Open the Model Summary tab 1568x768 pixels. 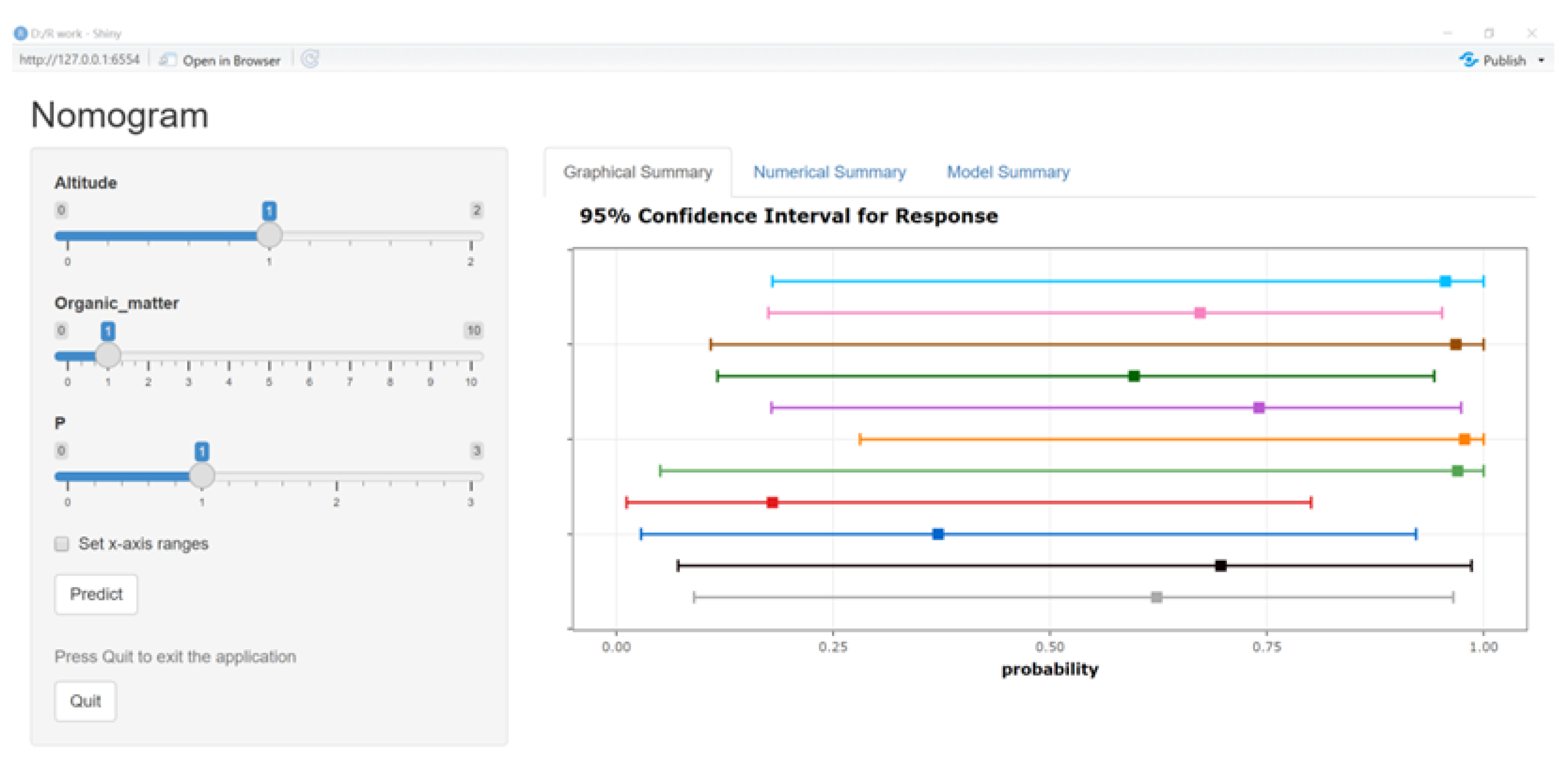tap(1008, 172)
